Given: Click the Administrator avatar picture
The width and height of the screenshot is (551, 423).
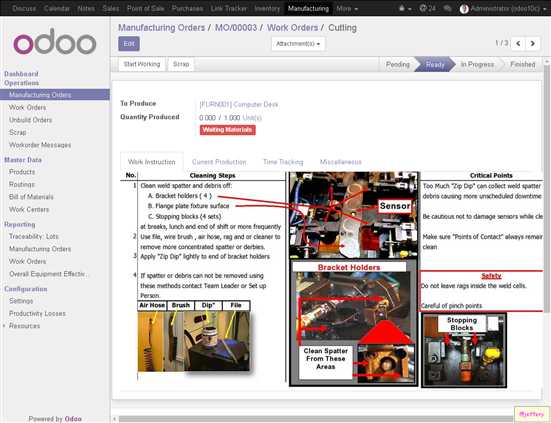Looking at the screenshot, I should [x=464, y=9].
